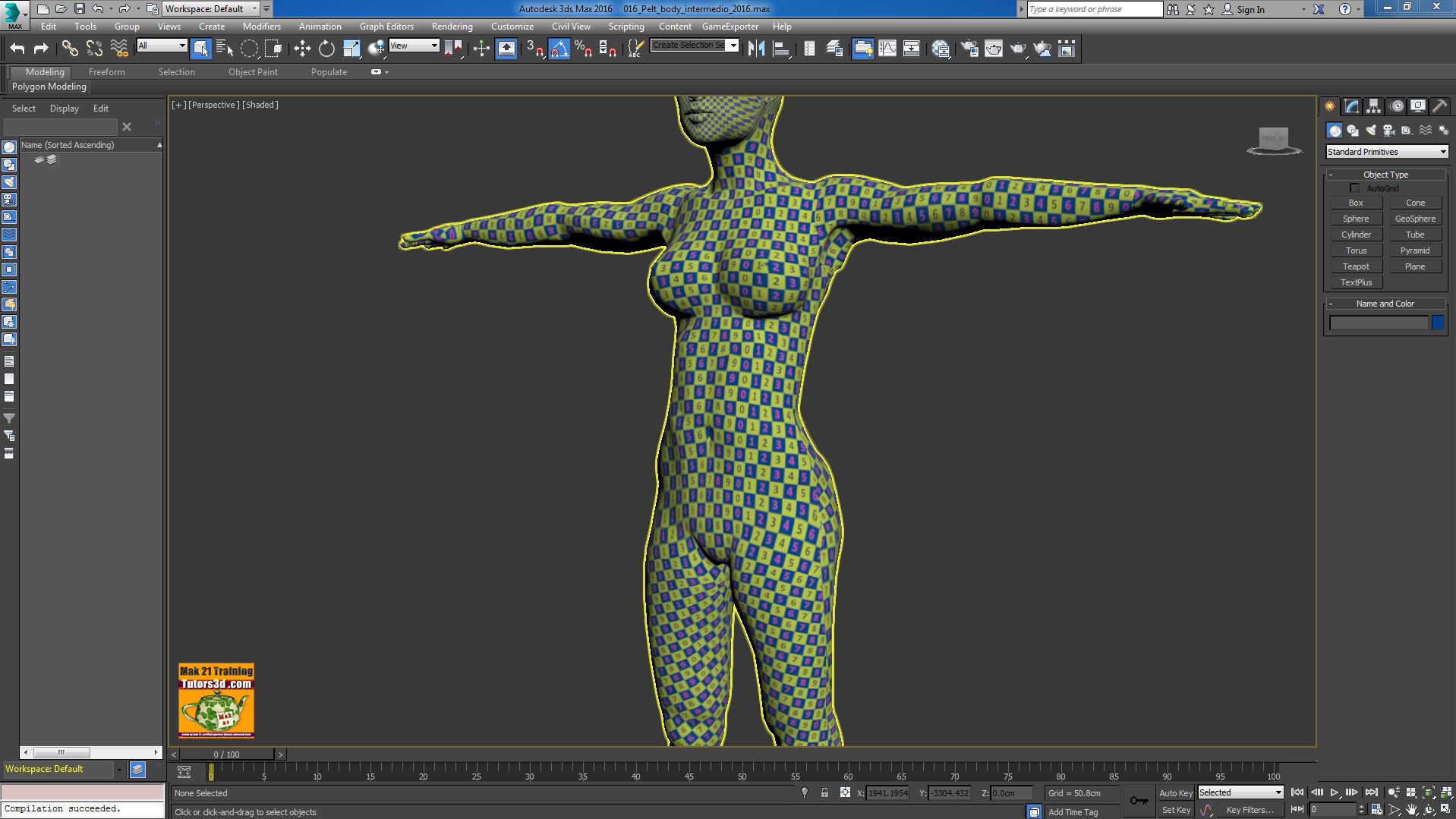The width and height of the screenshot is (1456, 819).
Task: Open bottom Workspace: Default dropdown in Scene Explorer
Action: coord(62,769)
